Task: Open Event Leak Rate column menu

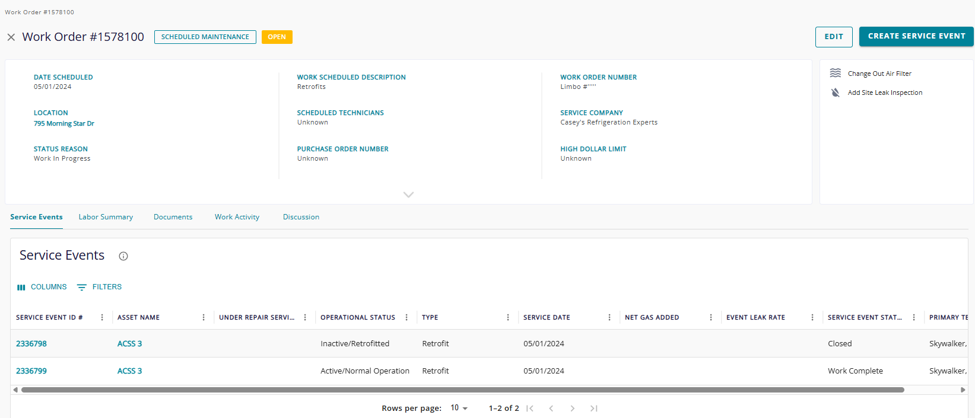Action: (x=812, y=317)
